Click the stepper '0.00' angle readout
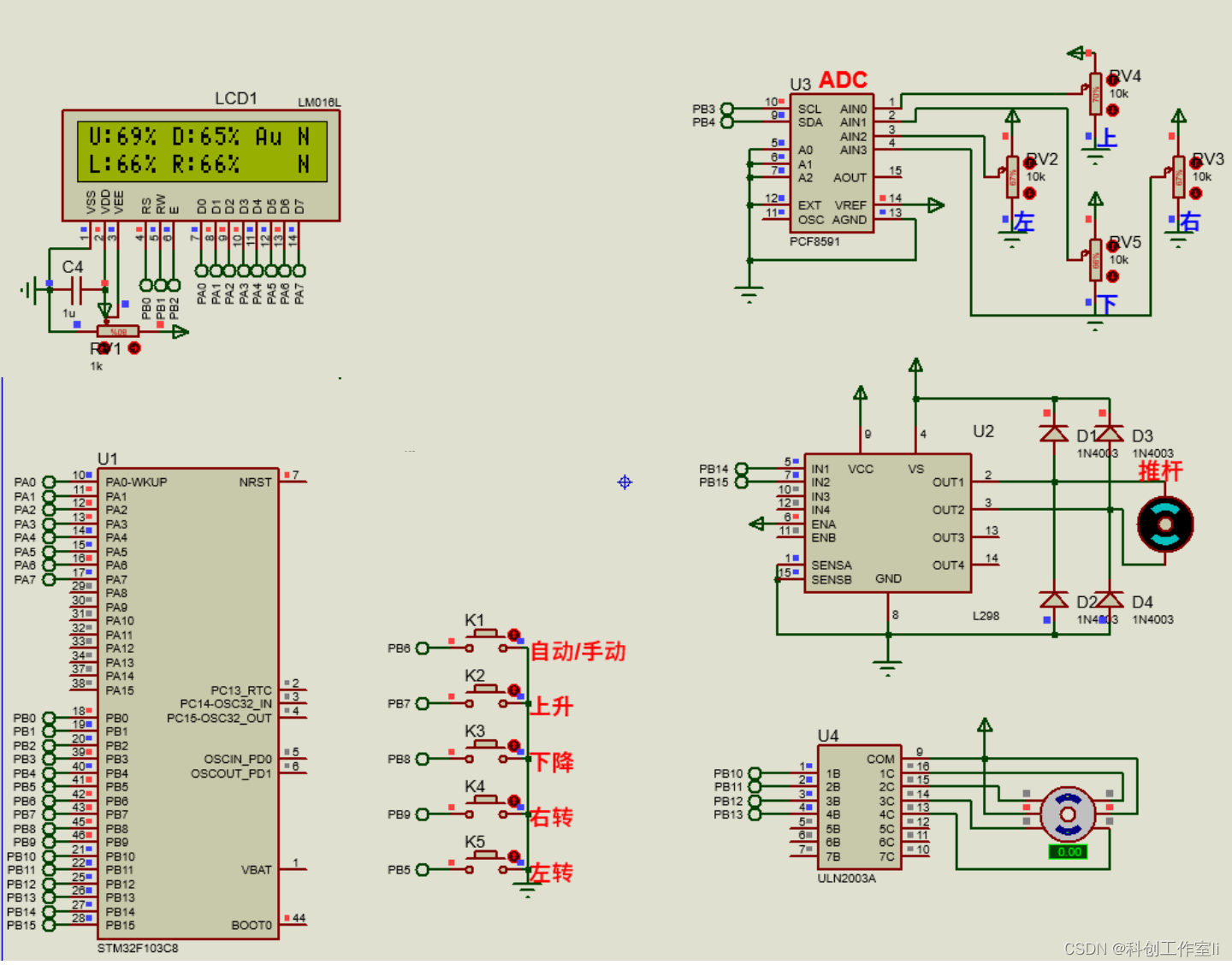This screenshot has height=965, width=1232. point(1069,852)
